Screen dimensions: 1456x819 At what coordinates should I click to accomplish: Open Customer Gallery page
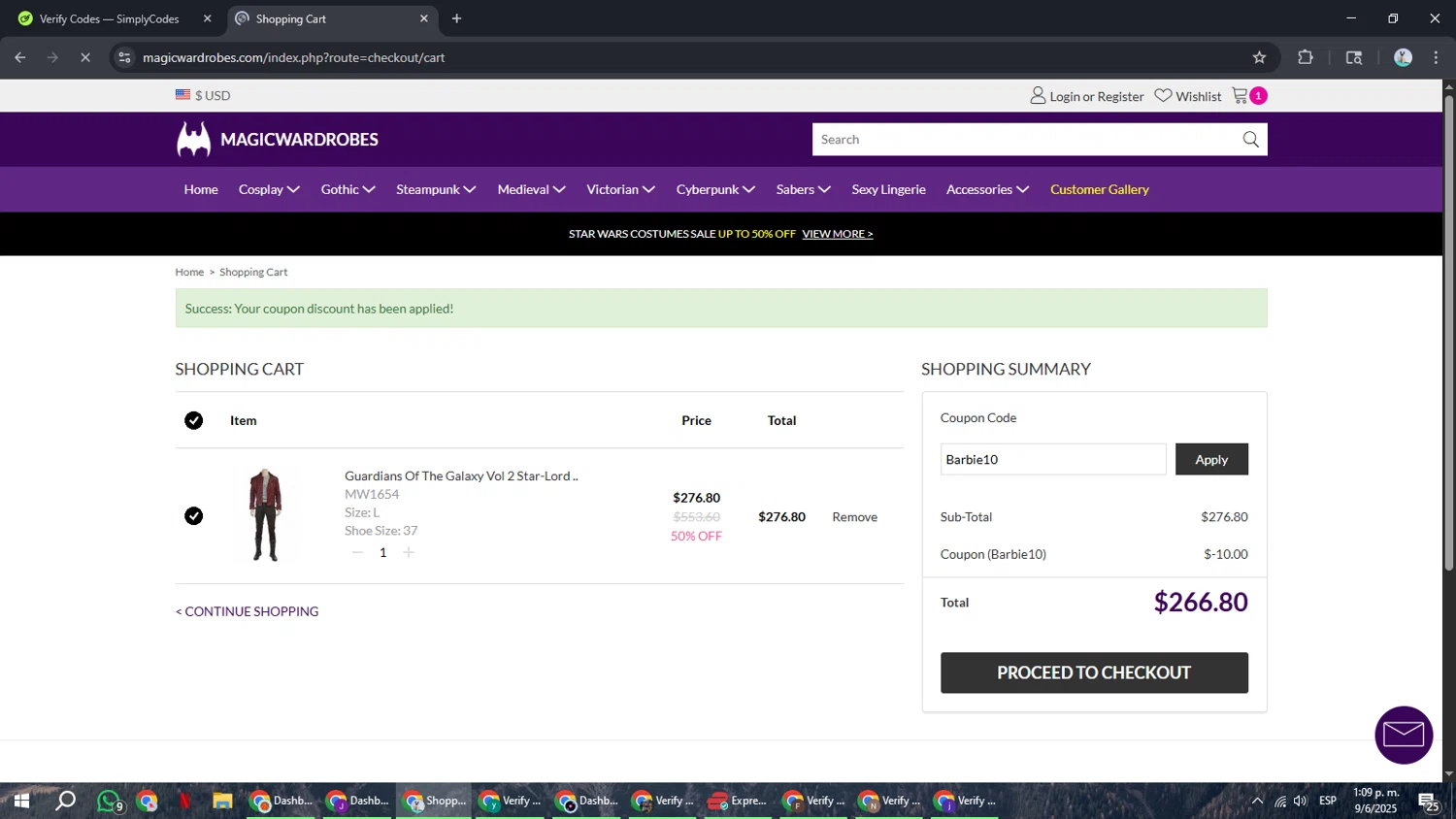[1100, 189]
